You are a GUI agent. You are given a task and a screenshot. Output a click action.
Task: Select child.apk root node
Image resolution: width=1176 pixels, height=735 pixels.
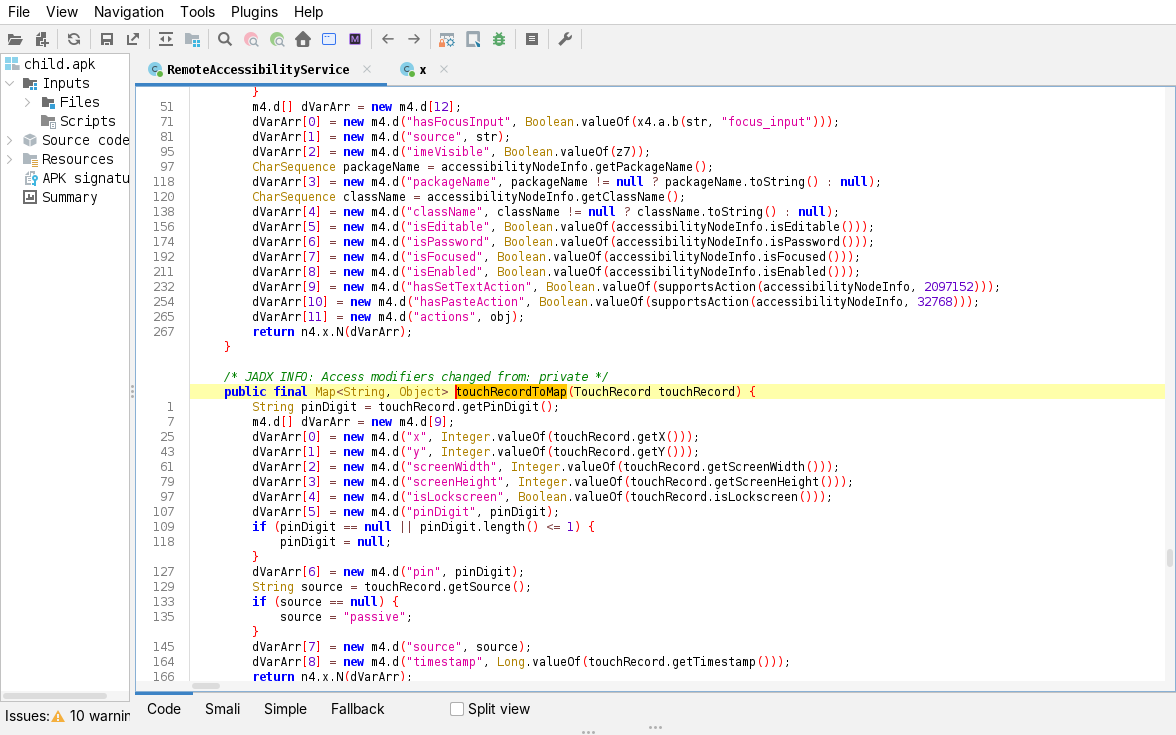(59, 64)
